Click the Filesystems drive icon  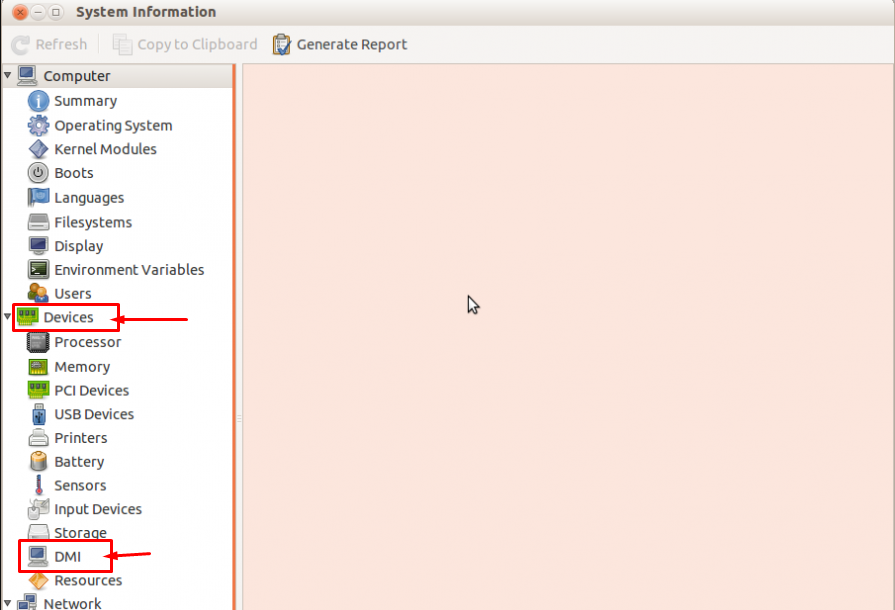(x=38, y=222)
